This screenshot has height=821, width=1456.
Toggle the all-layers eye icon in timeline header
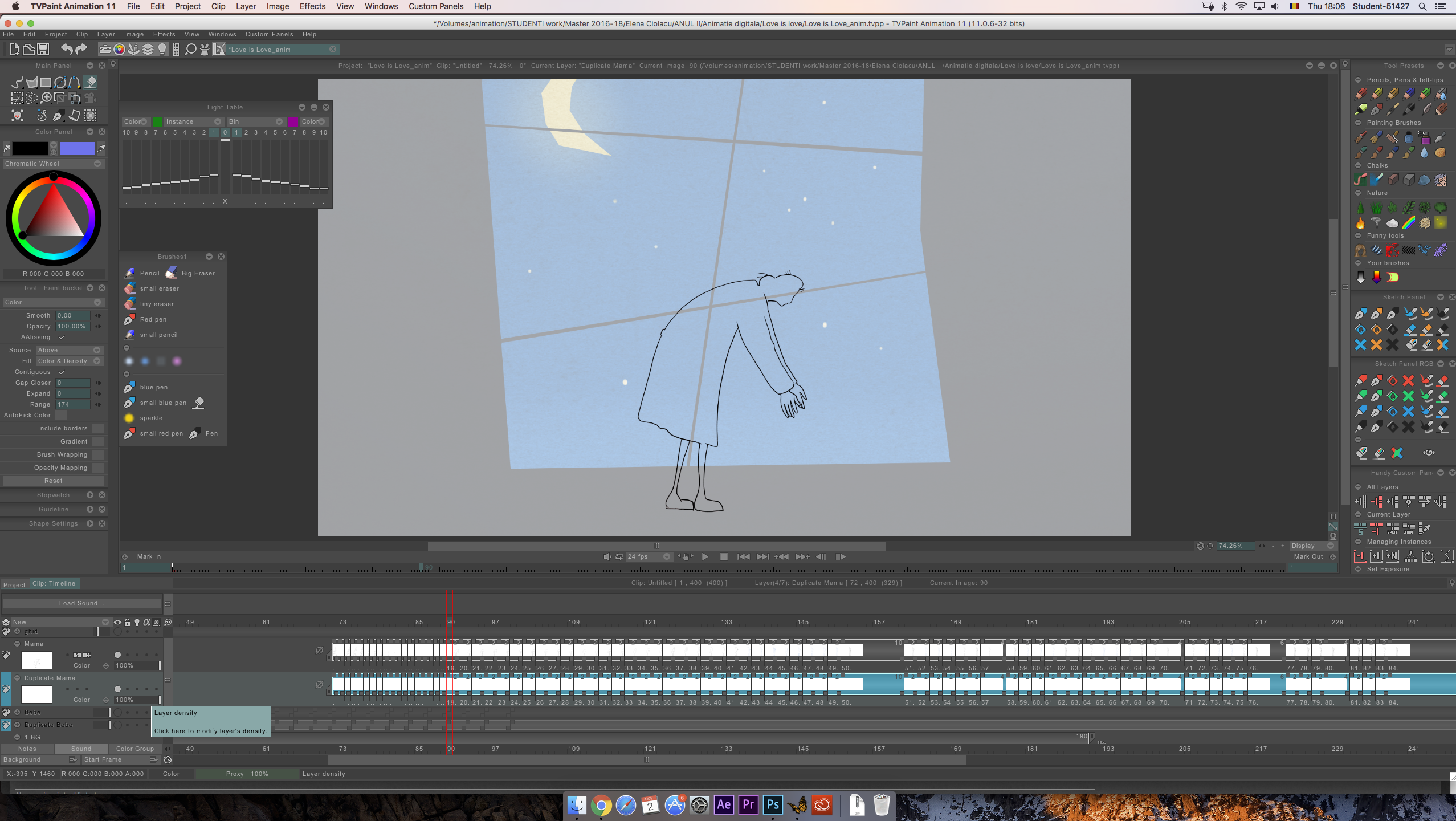pos(117,623)
